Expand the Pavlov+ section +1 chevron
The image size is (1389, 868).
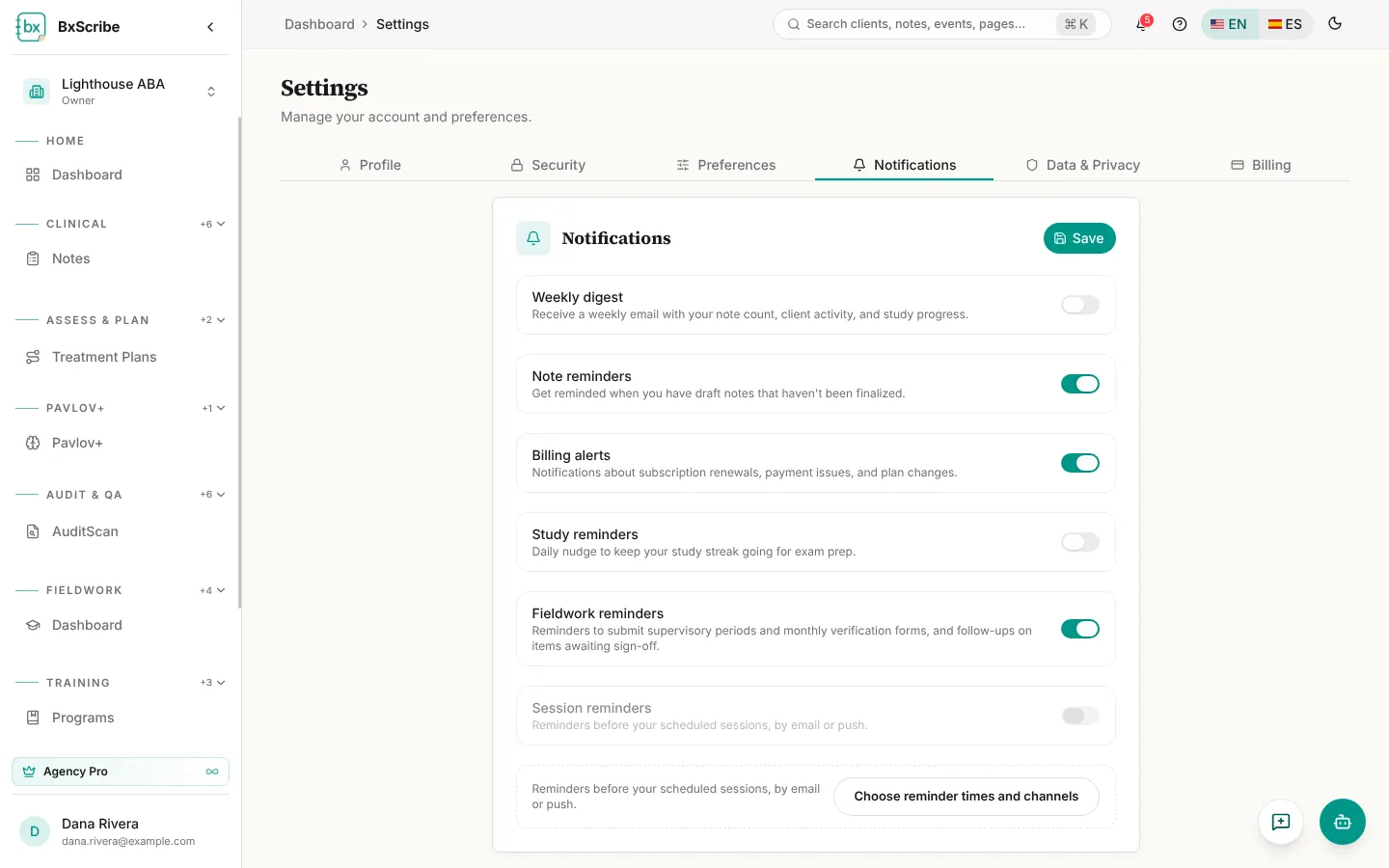coord(214,408)
